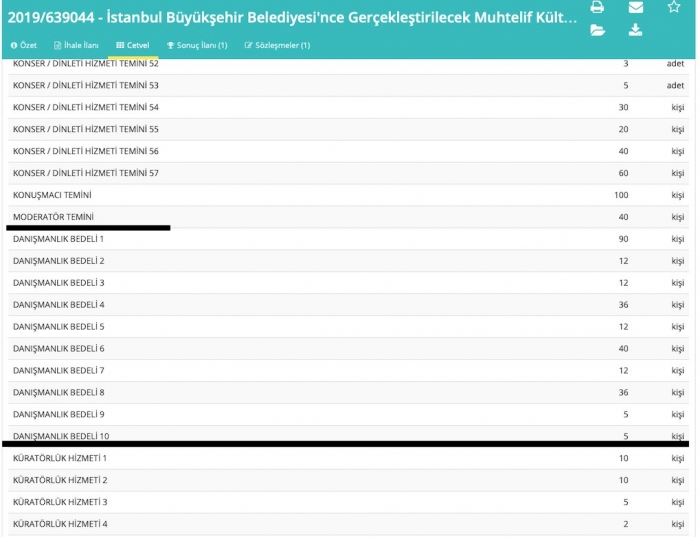The height and width of the screenshot is (537, 700).
Task: Click the KONUŞMACI TEMİNİ row label
Action: [52, 195]
